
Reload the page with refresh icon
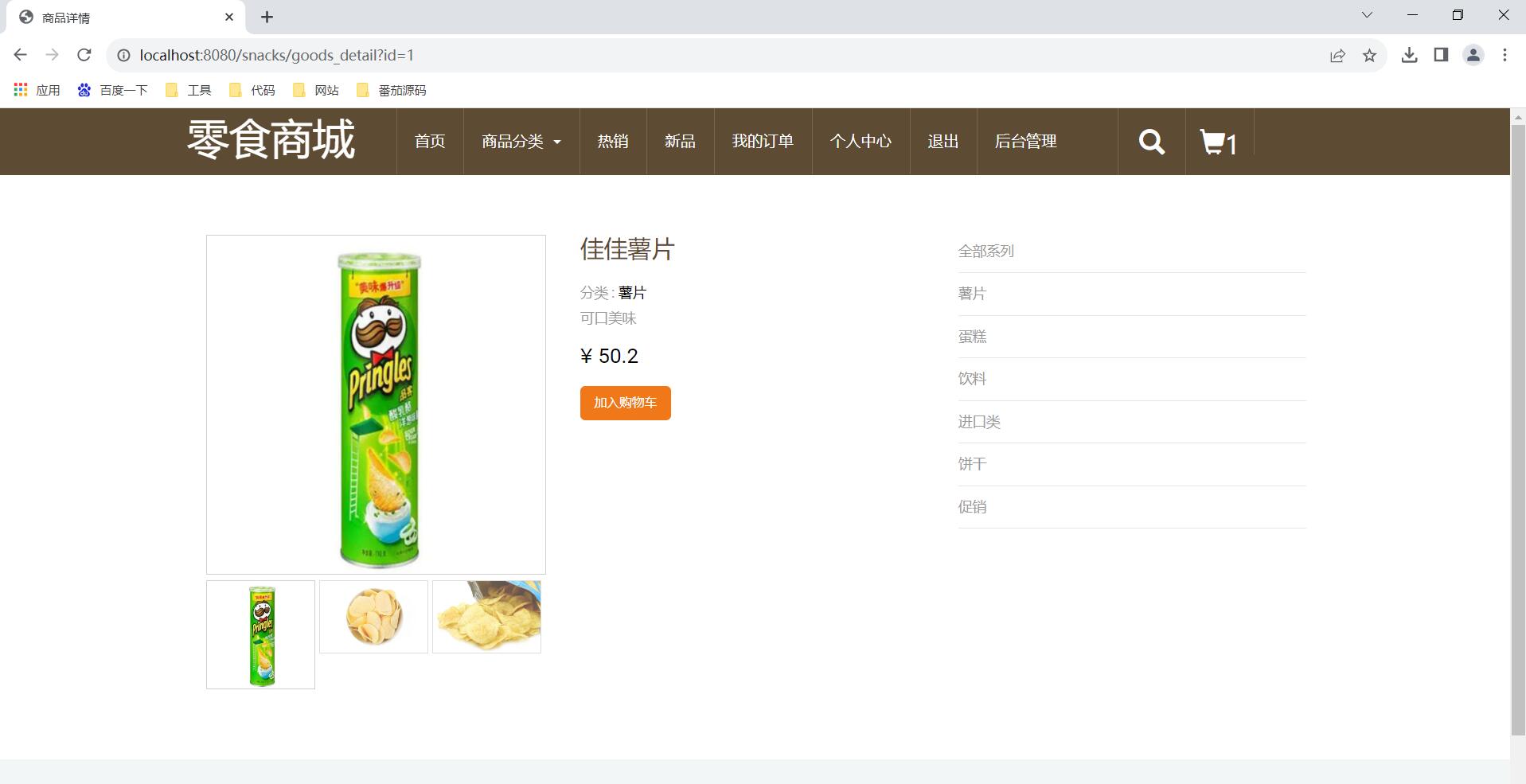84,55
